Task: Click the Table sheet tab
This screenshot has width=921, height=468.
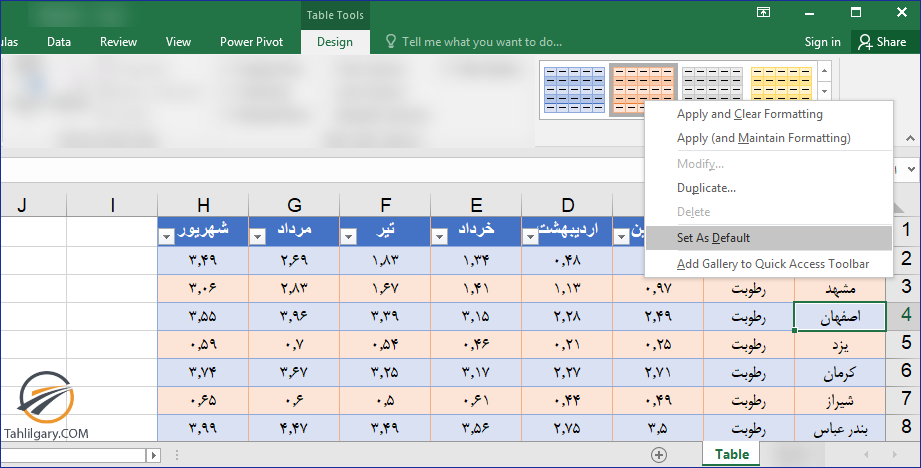Action: pyautogui.click(x=732, y=454)
